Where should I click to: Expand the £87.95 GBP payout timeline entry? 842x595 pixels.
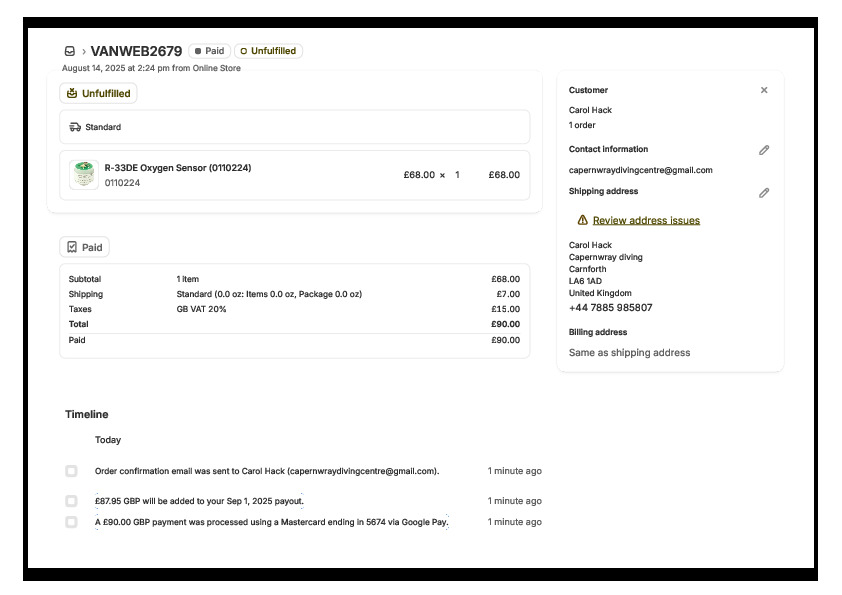[x=199, y=501]
